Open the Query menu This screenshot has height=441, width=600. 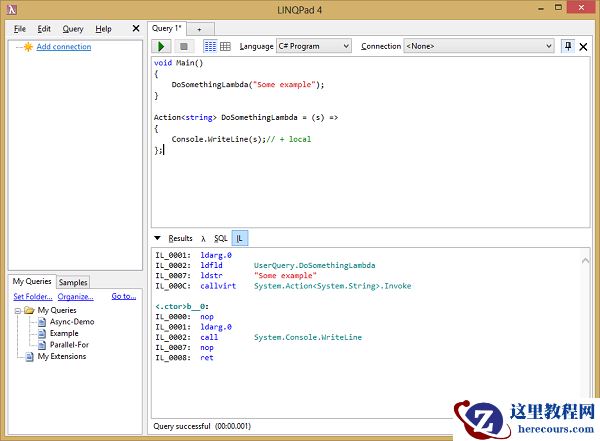73,29
